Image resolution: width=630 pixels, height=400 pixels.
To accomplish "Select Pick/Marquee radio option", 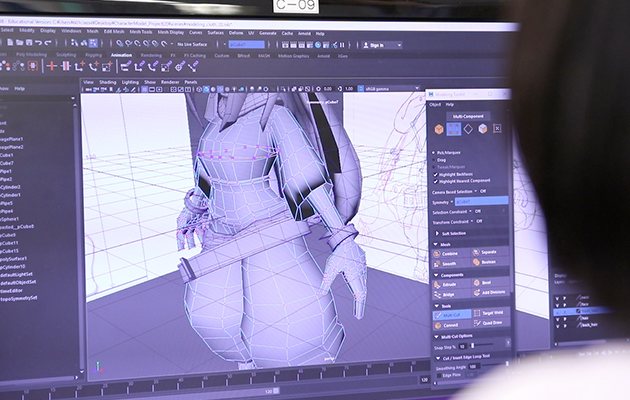I will 434,153.
